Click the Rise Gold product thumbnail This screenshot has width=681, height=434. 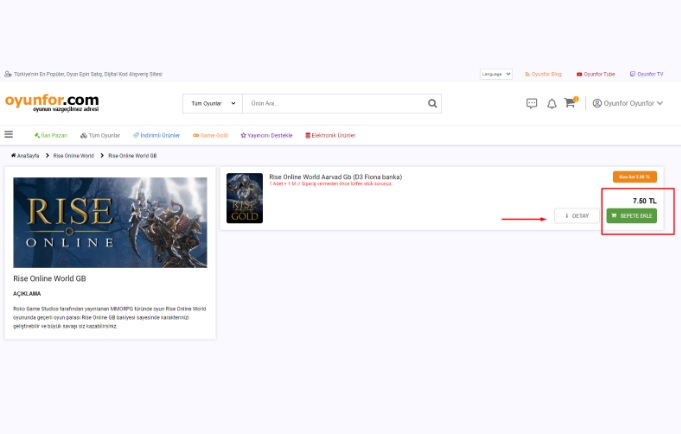[x=244, y=198]
